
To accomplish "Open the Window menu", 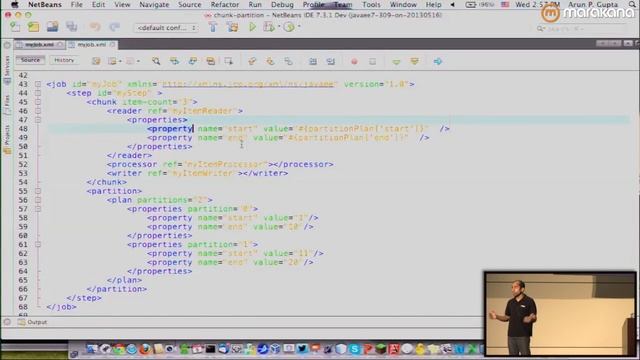I will (x=403, y=4).
